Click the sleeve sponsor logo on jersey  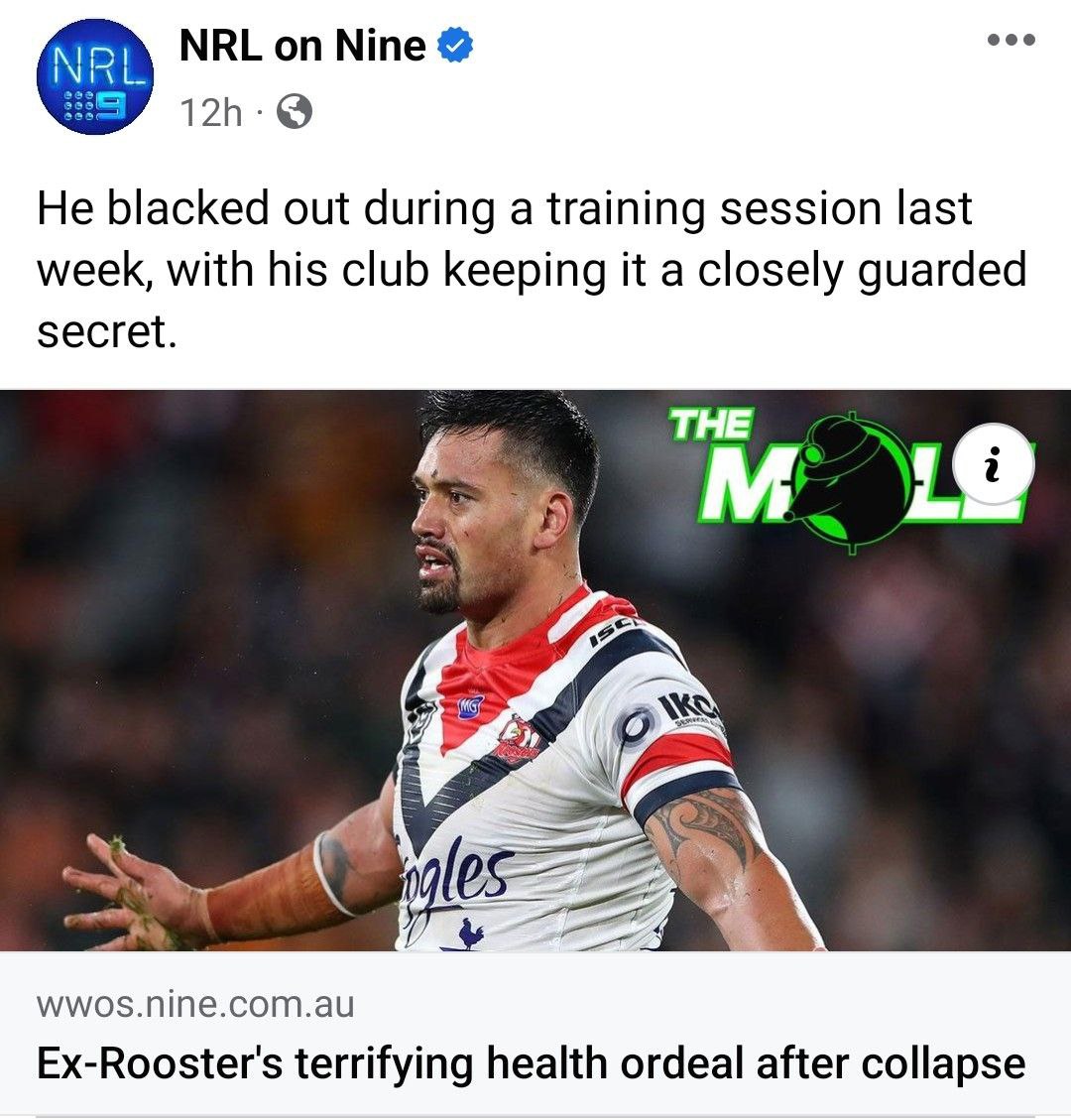tap(674, 718)
